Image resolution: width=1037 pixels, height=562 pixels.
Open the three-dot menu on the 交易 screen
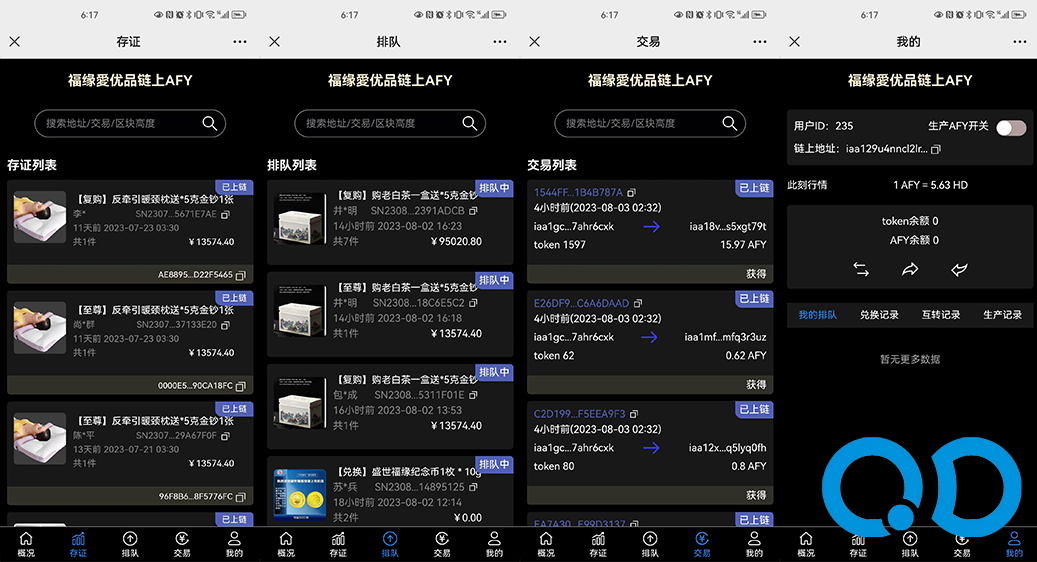point(760,42)
